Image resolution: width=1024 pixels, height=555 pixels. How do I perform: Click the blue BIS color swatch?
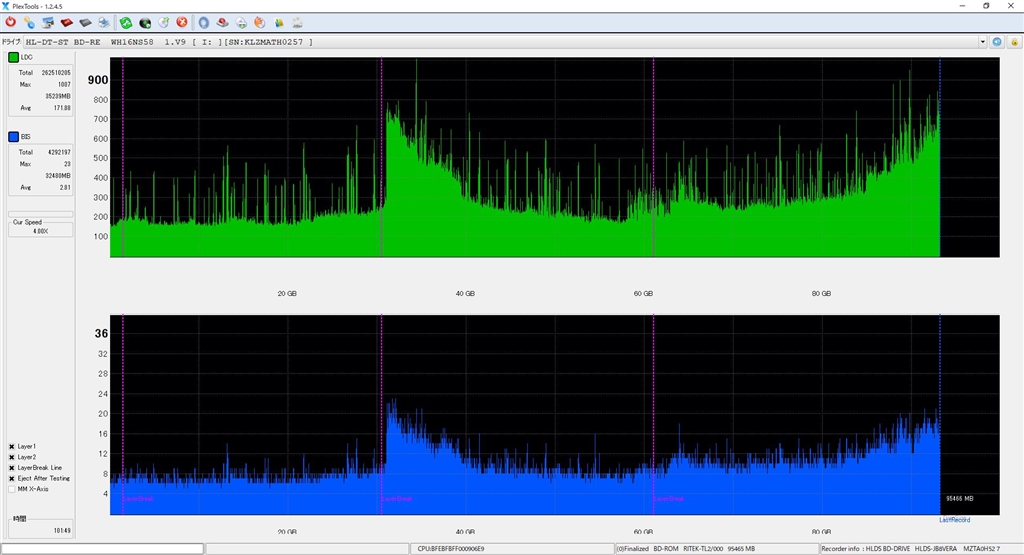14,137
